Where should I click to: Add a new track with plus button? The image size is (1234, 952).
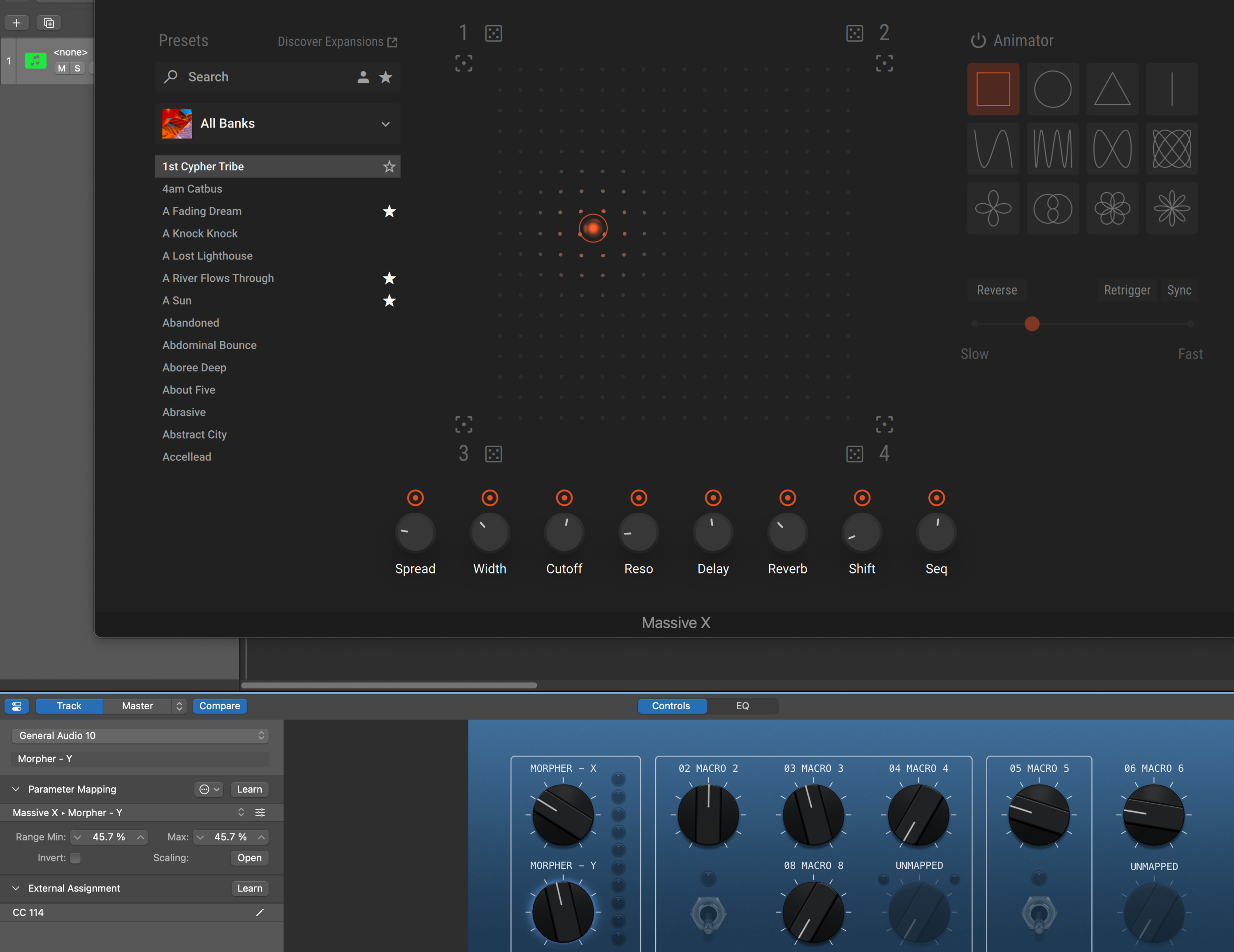[16, 23]
